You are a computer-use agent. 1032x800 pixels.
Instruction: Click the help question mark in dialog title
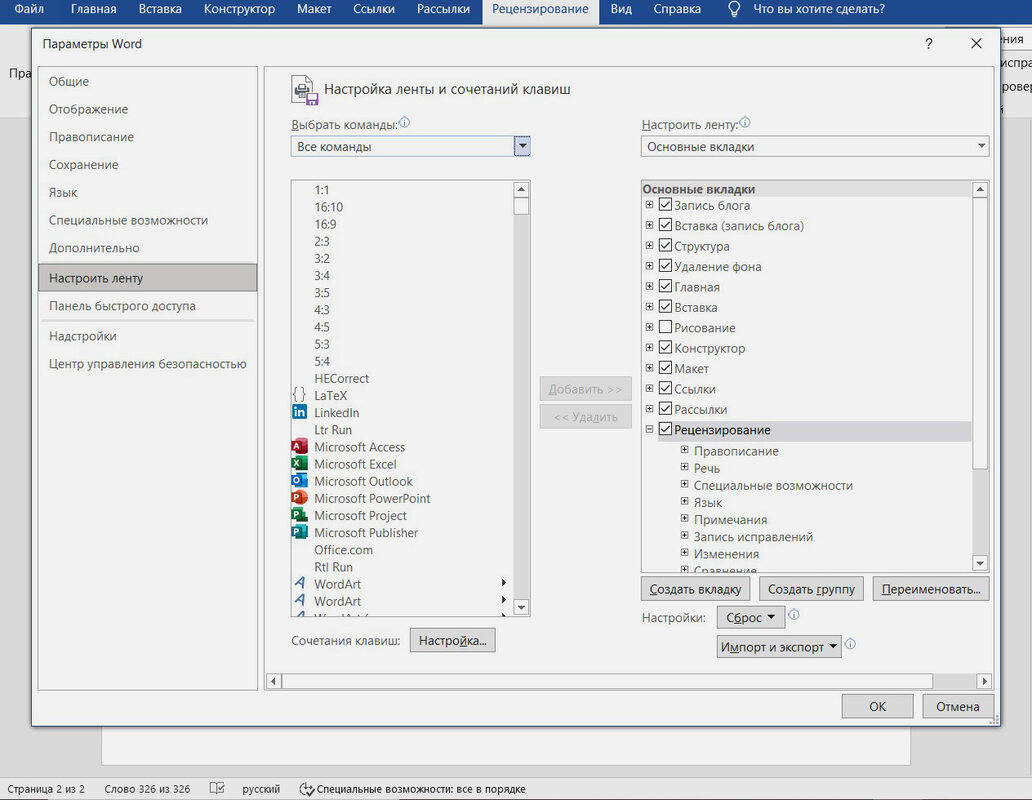coord(928,44)
